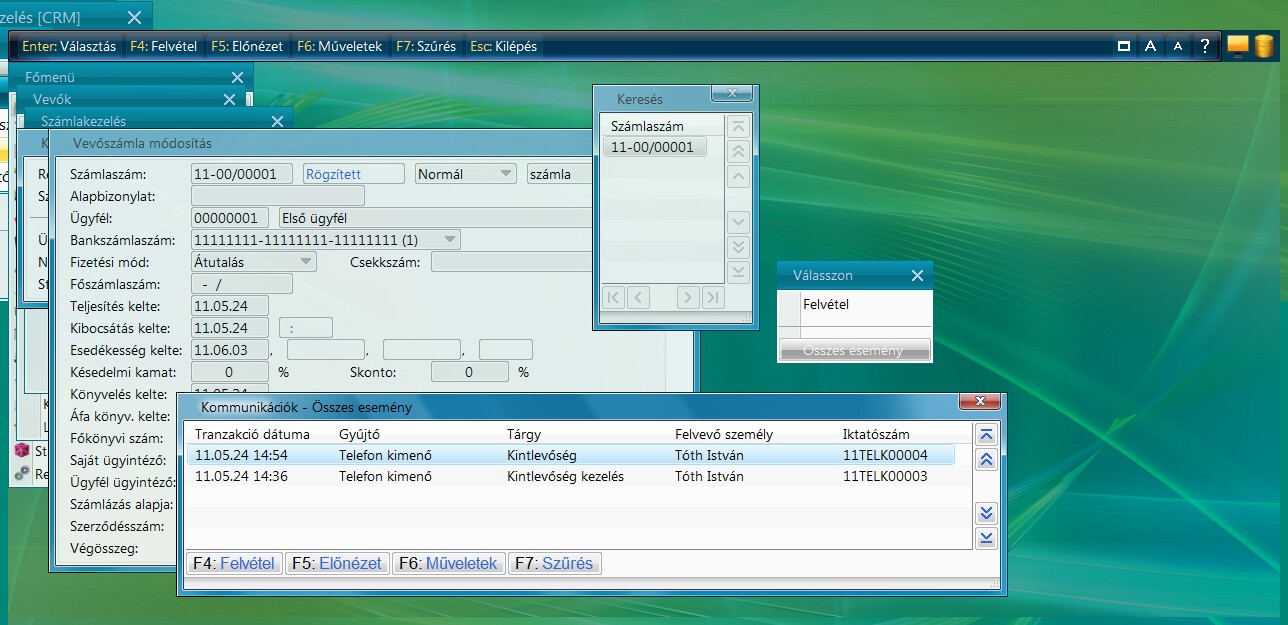Click the Összes esemény button
Screen dimensions: 1288x625
853,350
